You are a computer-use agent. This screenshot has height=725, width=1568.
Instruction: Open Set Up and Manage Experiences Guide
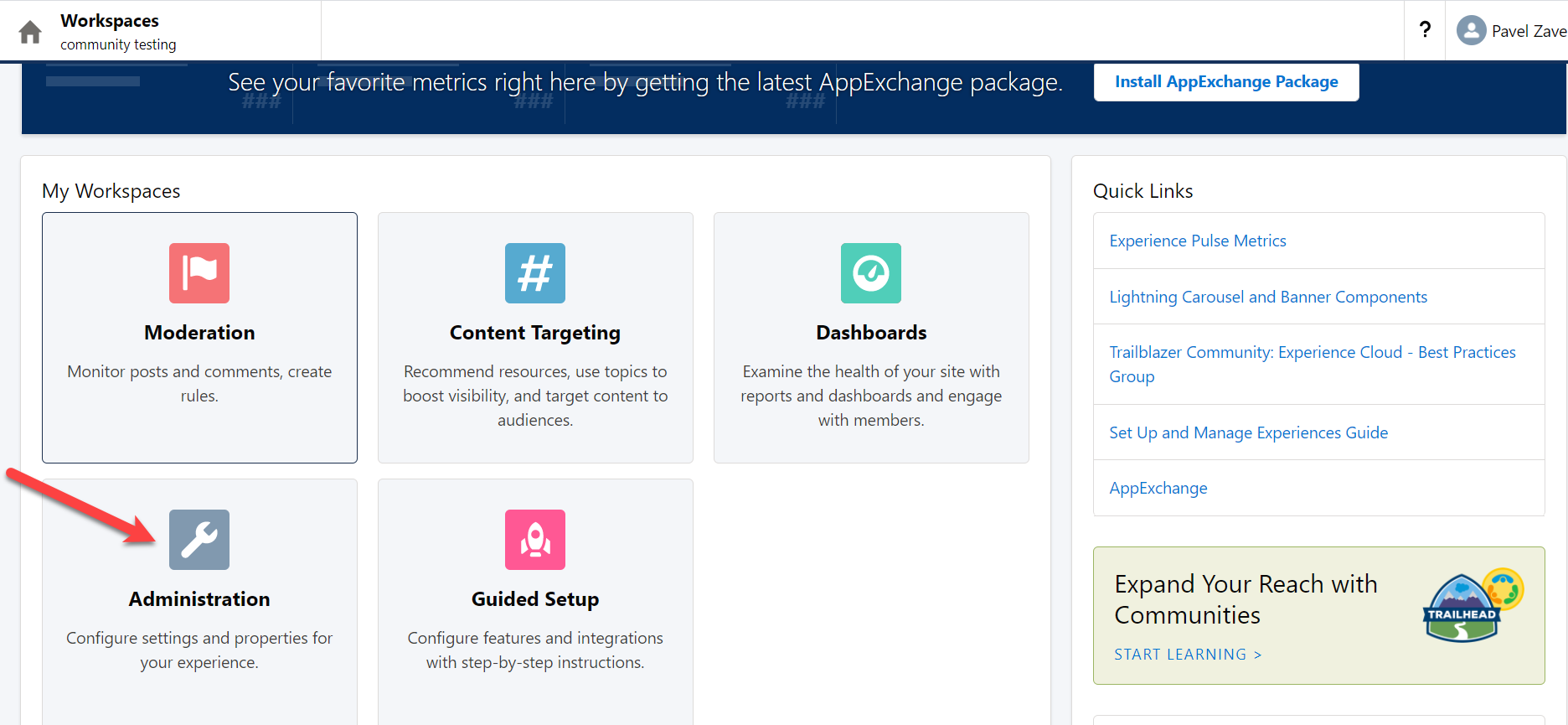tap(1248, 432)
